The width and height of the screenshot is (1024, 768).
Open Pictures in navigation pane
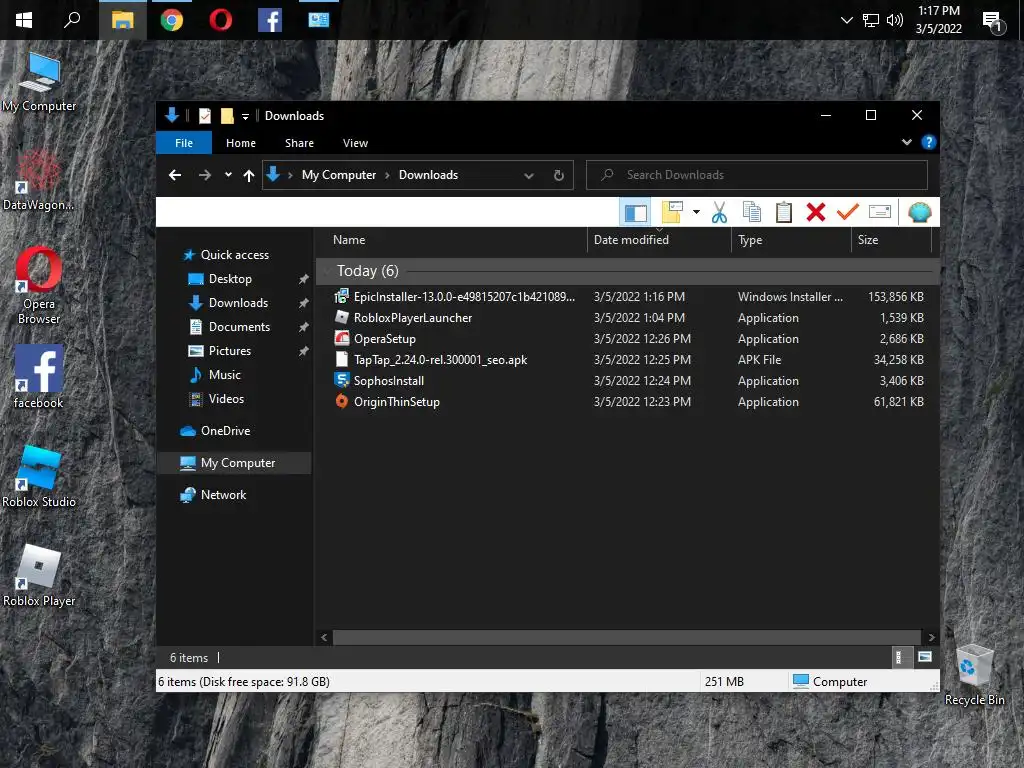pyautogui.click(x=229, y=351)
